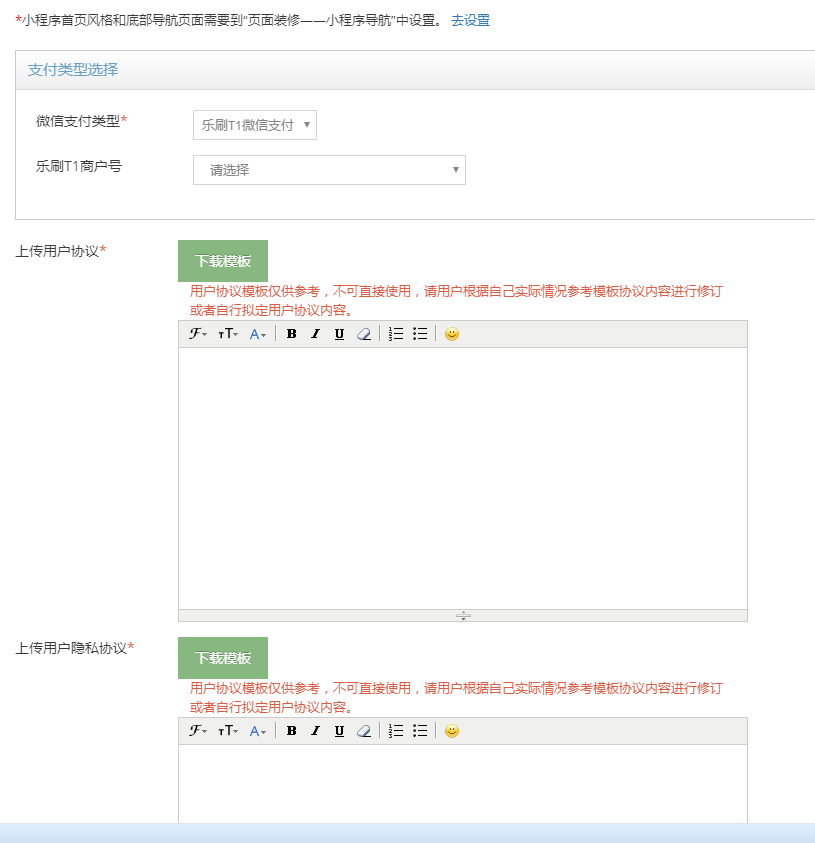
Task: Toggle underline in the user agreement editor
Action: click(x=339, y=334)
